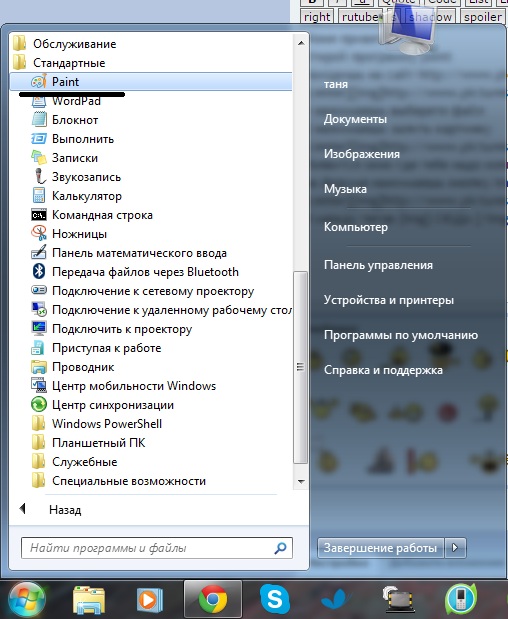The height and width of the screenshot is (619, 508).
Task: Click the shadow tag button in browser
Action: click(430, 17)
